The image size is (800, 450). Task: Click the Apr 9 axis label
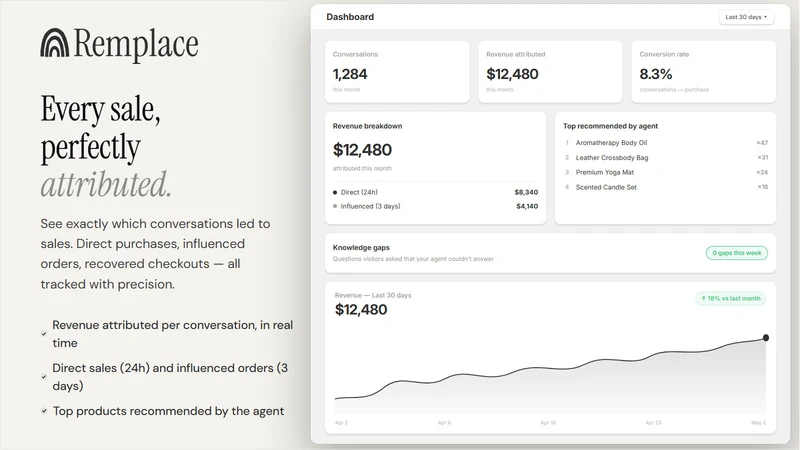click(444, 423)
